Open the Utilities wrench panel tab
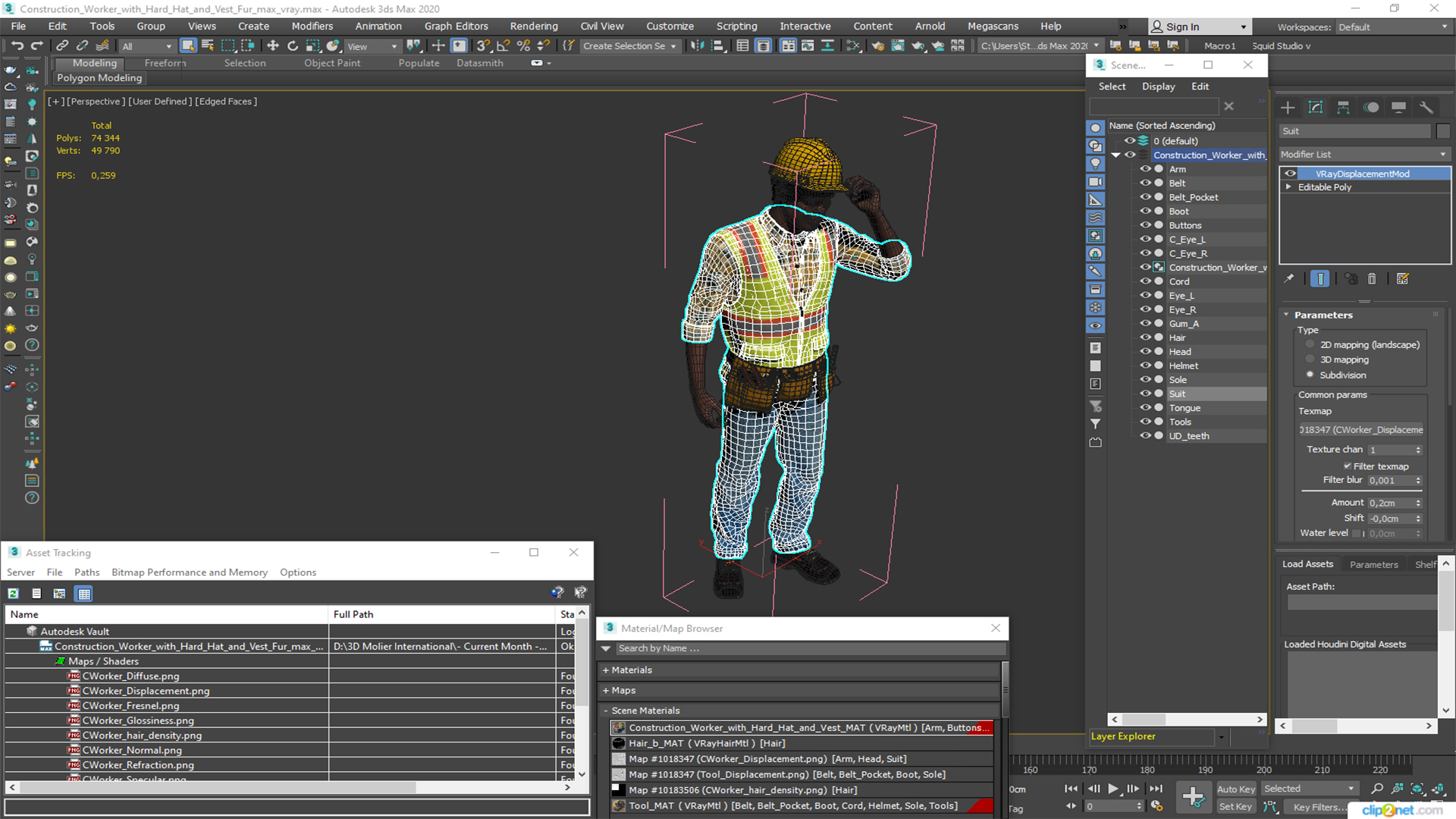The height and width of the screenshot is (819, 1456). pyautogui.click(x=1426, y=108)
